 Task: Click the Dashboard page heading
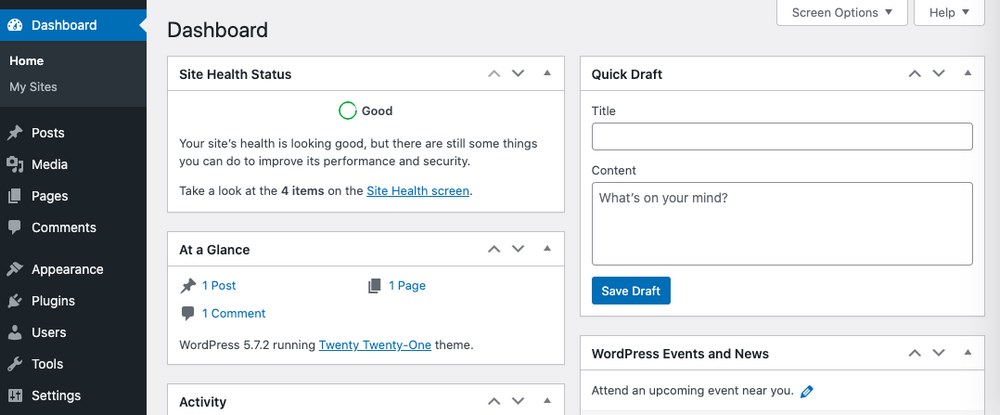(217, 30)
